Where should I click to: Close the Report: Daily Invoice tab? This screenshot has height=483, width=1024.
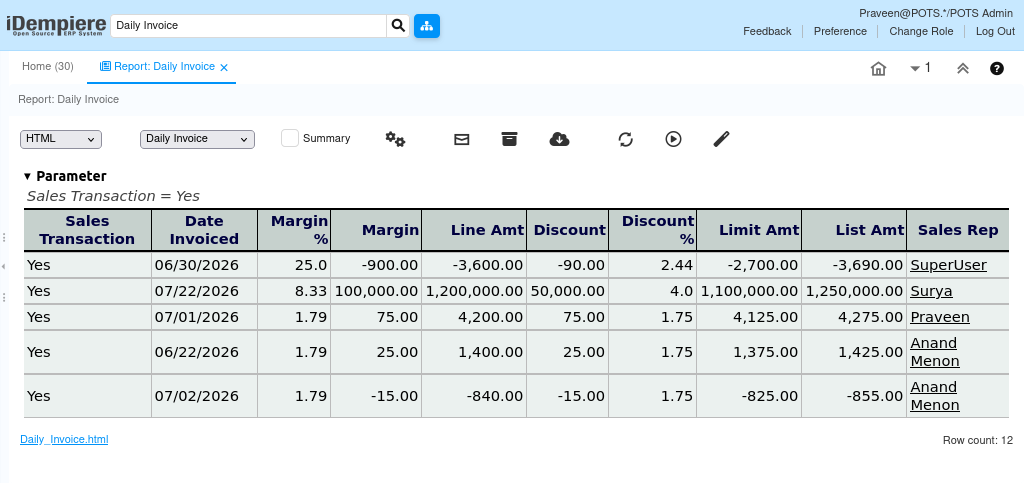(x=224, y=67)
